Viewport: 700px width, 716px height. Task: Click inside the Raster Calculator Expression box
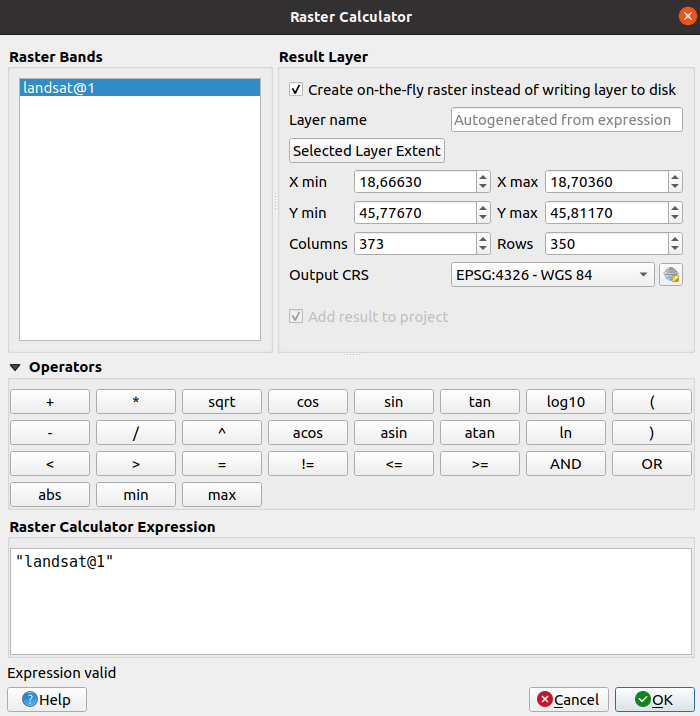(x=349, y=601)
